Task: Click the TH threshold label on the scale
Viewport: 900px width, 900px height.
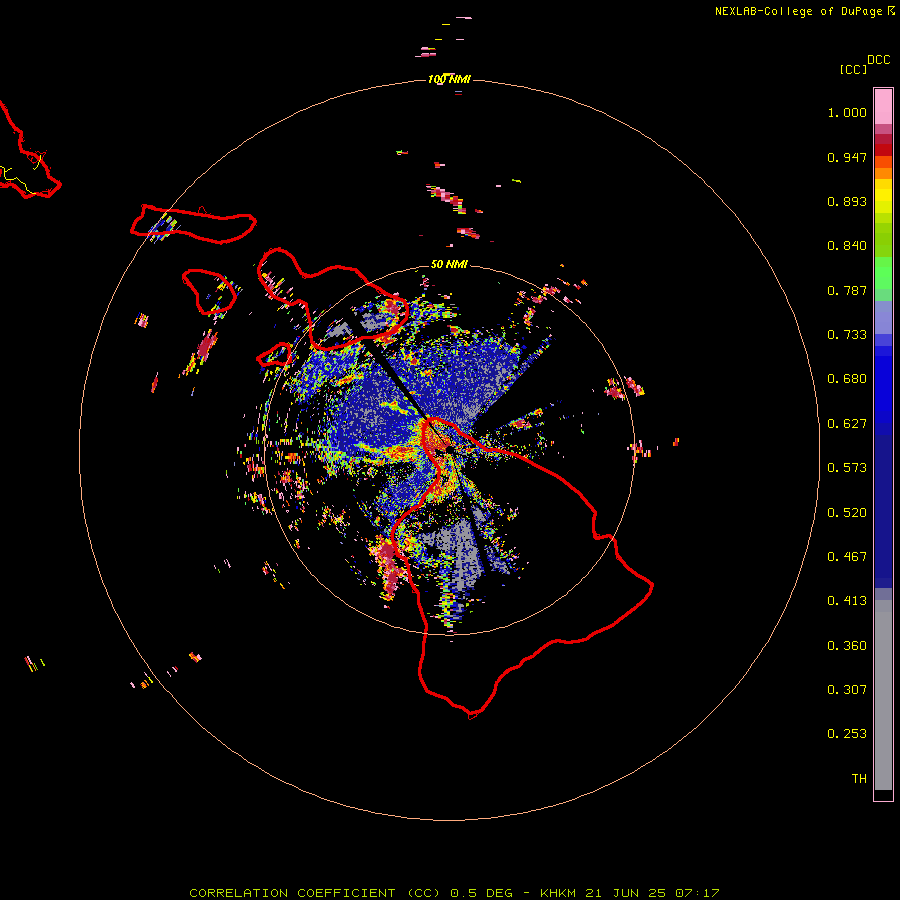Action: pos(859,779)
